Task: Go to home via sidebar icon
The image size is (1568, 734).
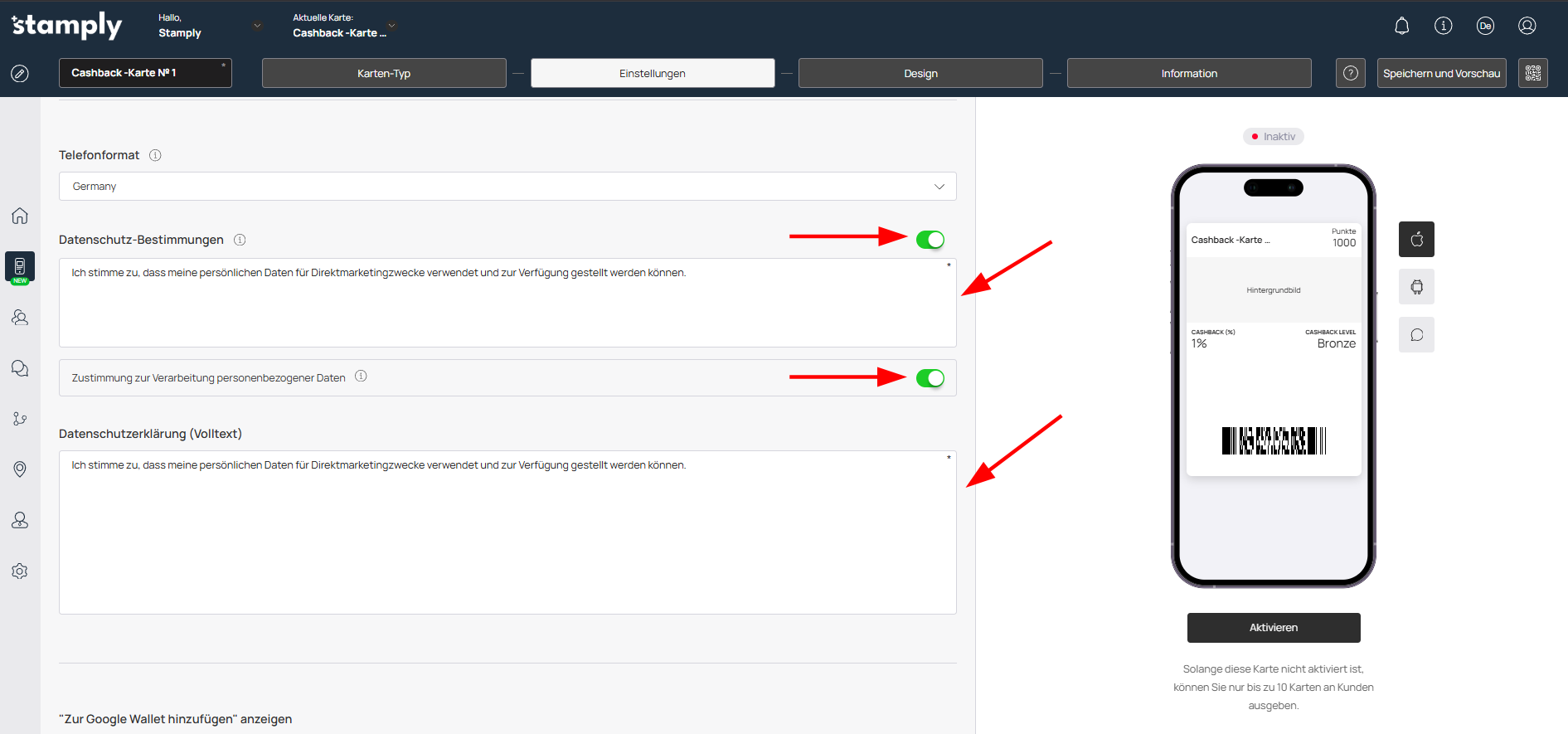Action: (x=20, y=216)
